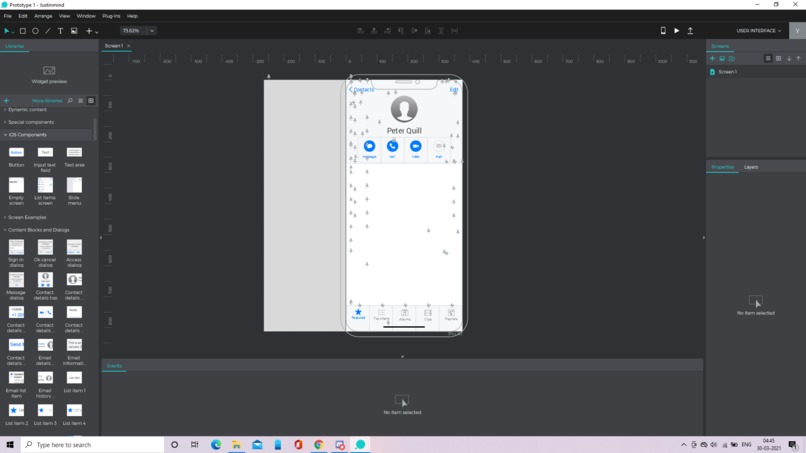
Task: Select the Screen 1 canvas tab
Action: pos(114,46)
